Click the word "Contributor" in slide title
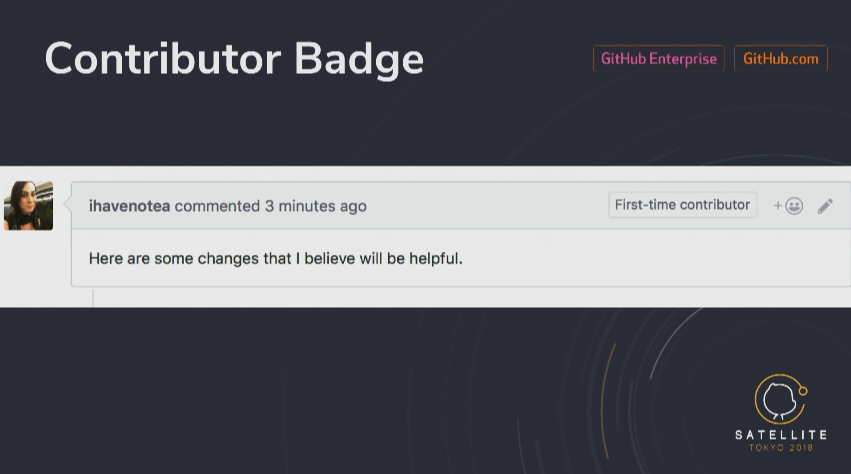The image size is (851, 474). point(162,59)
